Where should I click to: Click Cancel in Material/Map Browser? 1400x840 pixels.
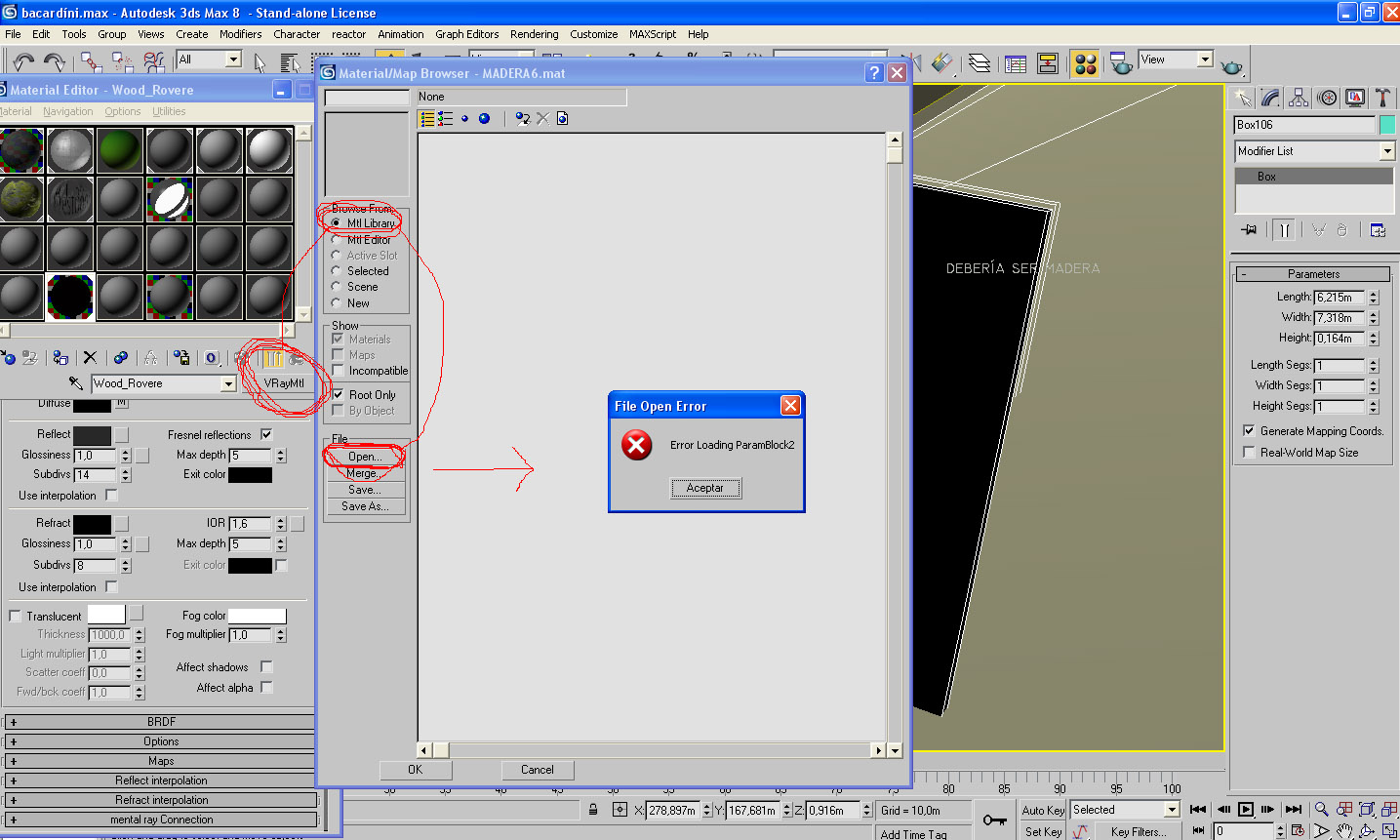click(x=538, y=770)
